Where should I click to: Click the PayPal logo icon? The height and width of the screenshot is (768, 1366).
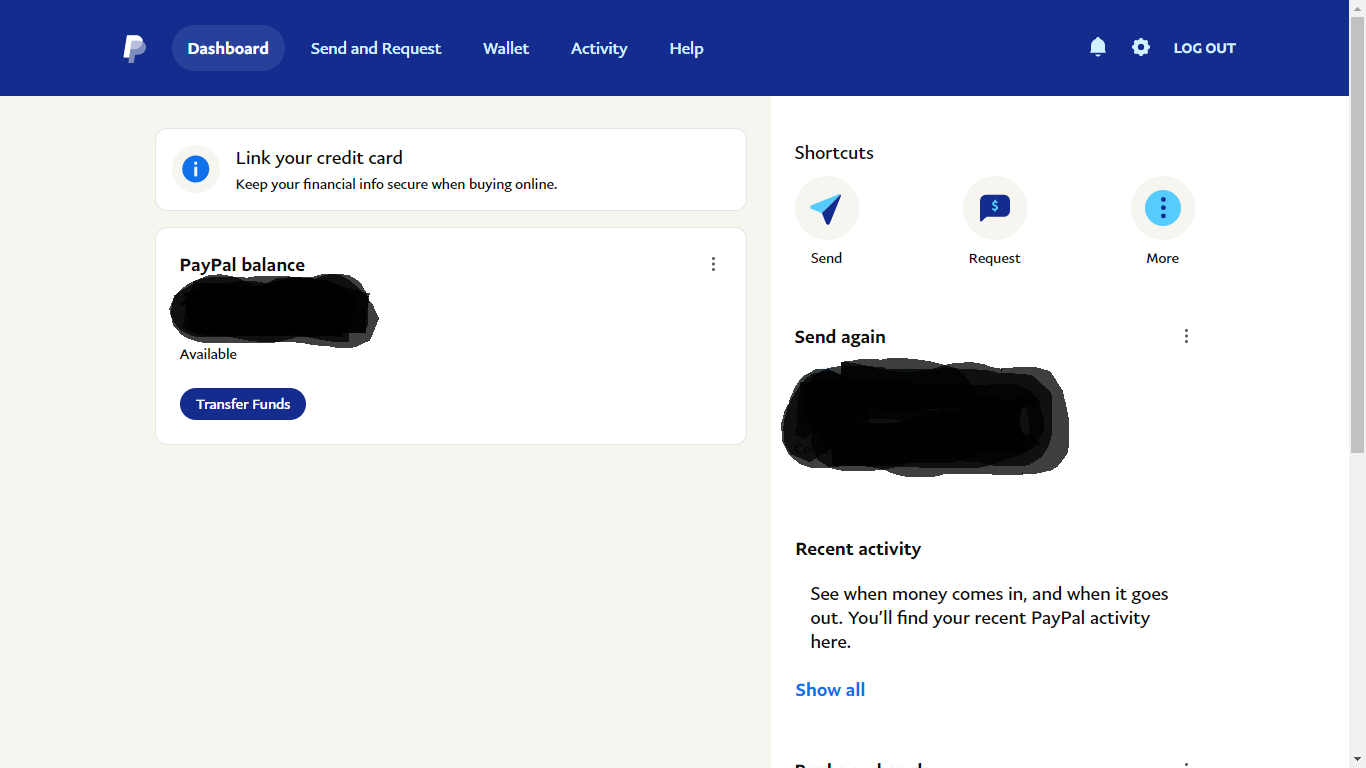click(134, 48)
